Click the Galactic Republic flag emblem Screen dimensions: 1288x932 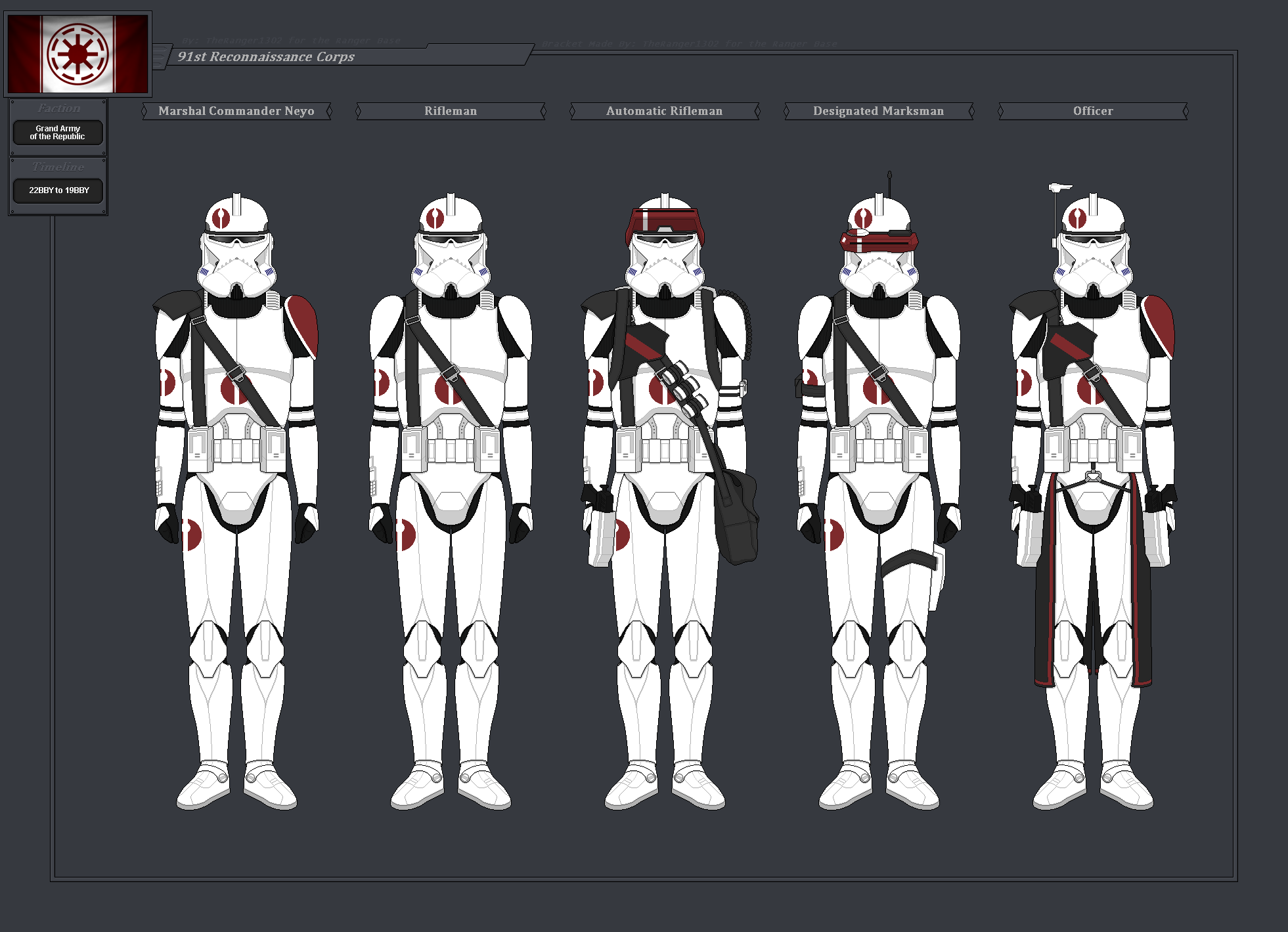pyautogui.click(x=78, y=54)
